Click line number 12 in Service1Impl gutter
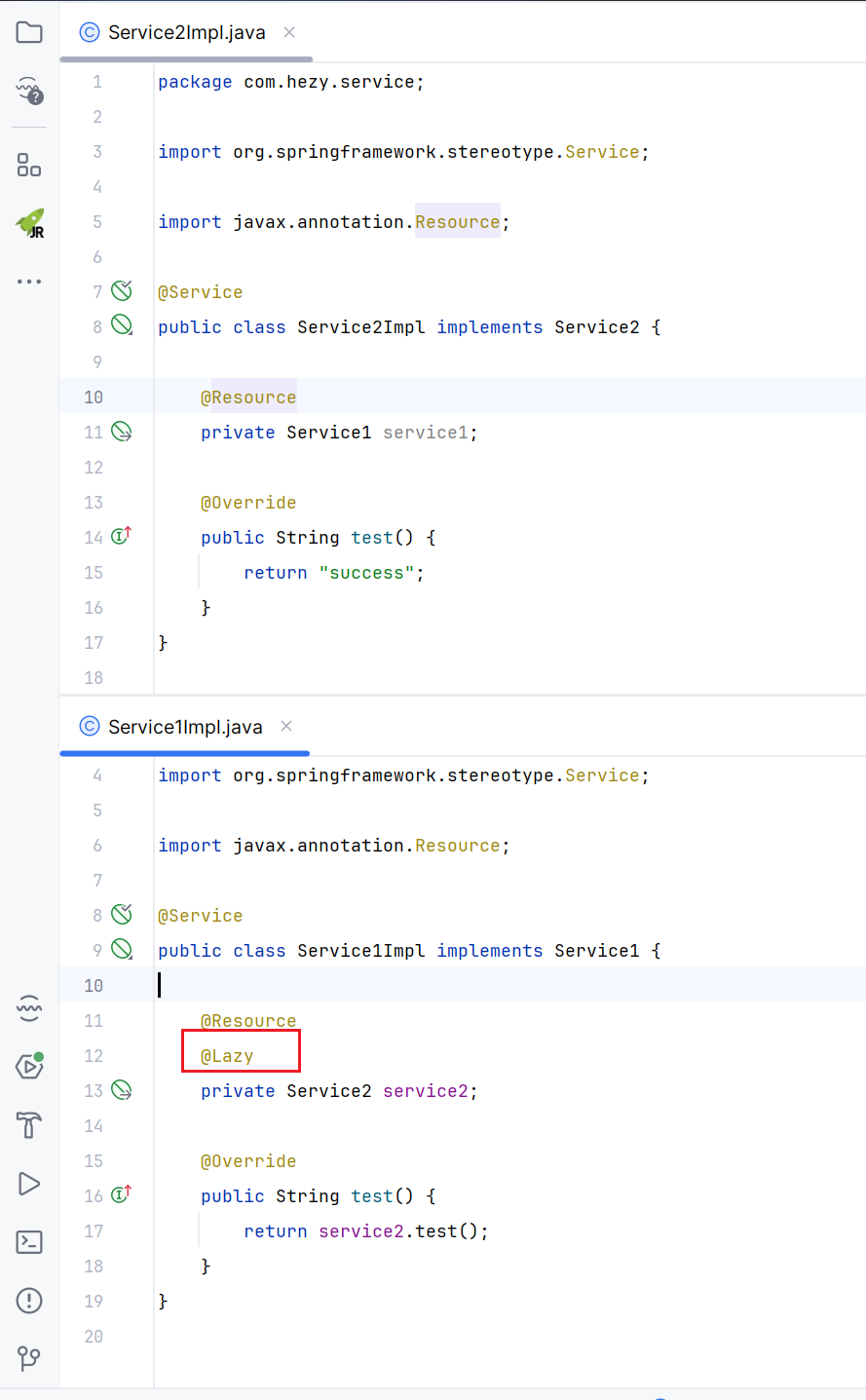Image resolution: width=866 pixels, height=1400 pixels. 94,1056
